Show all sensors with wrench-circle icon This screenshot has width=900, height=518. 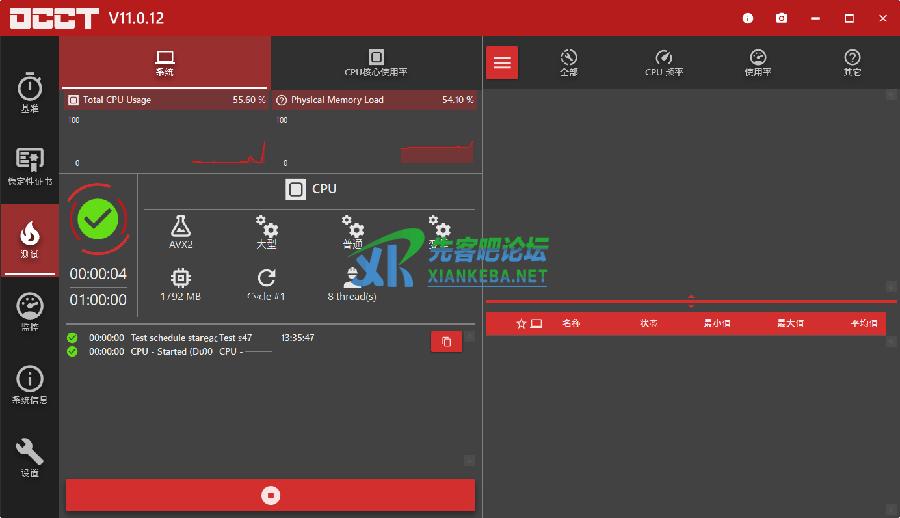tap(569, 63)
